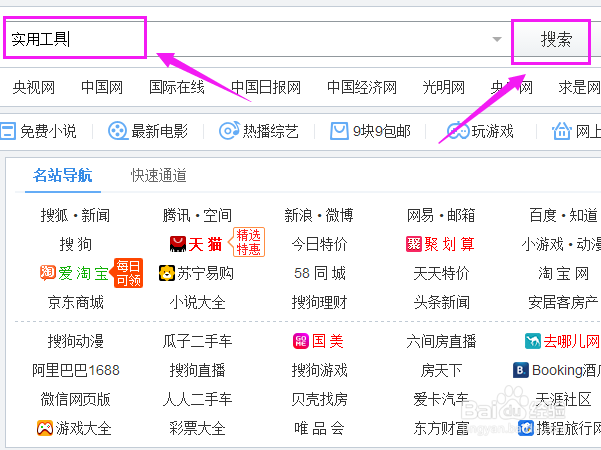Viewport: 601px width, 450px height.
Task: Click the house icon next to 网上
Action: [562, 131]
